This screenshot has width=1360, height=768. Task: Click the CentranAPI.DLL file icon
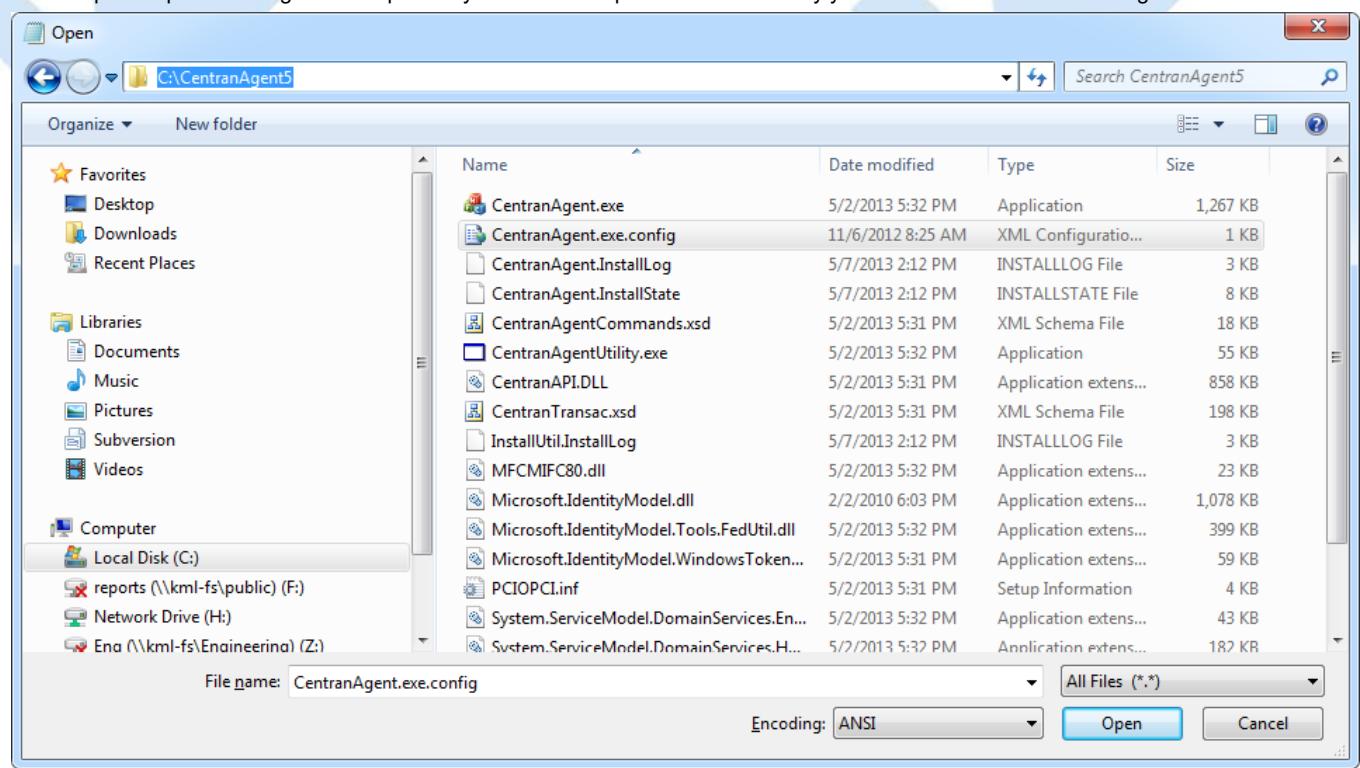click(474, 381)
